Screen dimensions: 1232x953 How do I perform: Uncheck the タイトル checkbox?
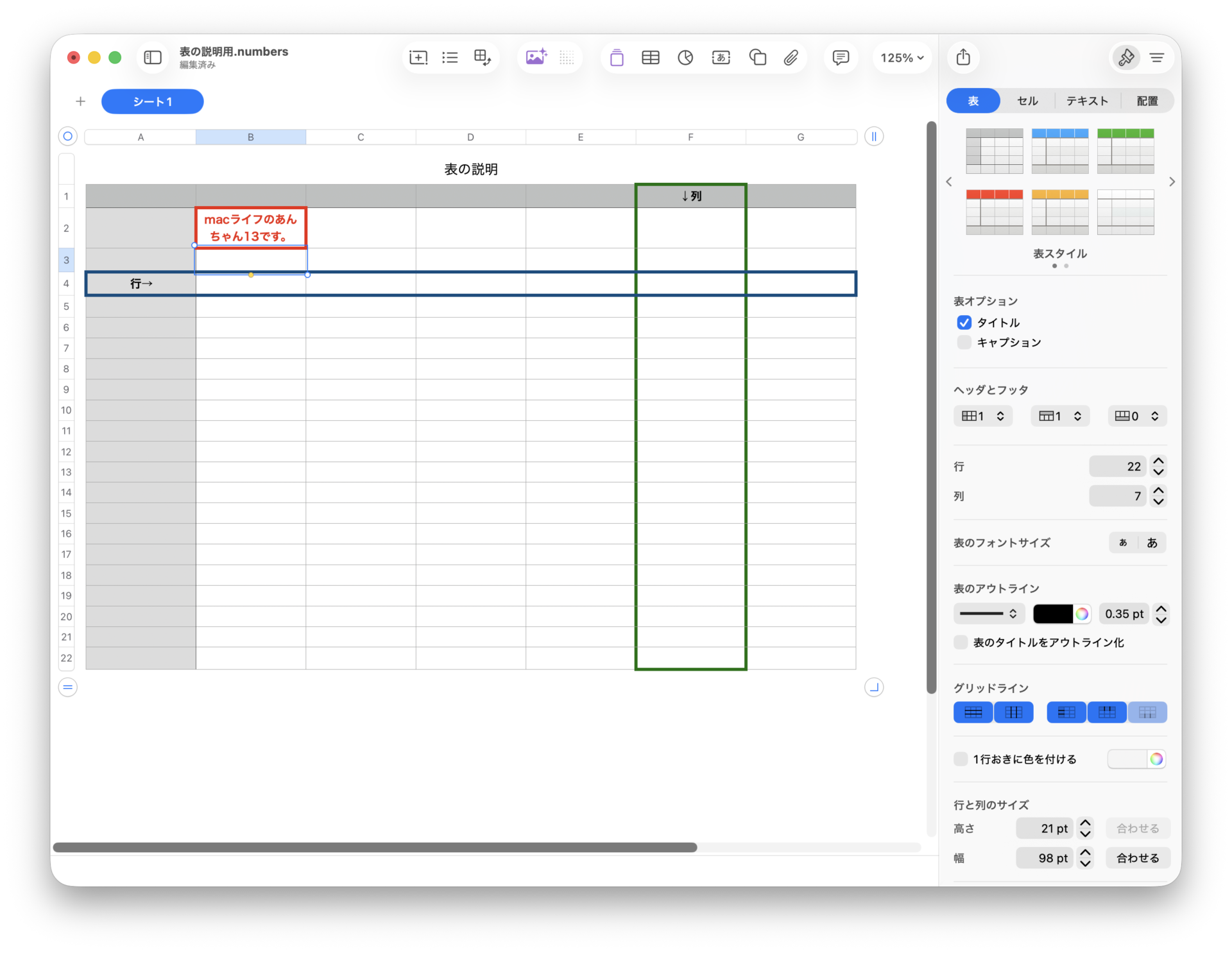coord(964,322)
